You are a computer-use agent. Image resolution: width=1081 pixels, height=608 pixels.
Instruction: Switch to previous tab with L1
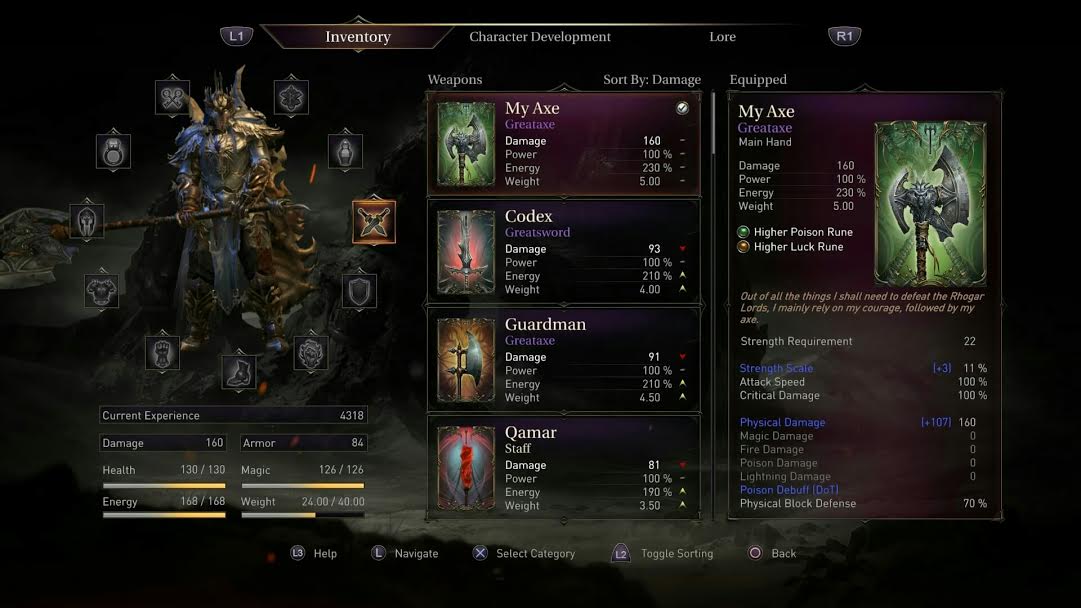[x=236, y=36]
